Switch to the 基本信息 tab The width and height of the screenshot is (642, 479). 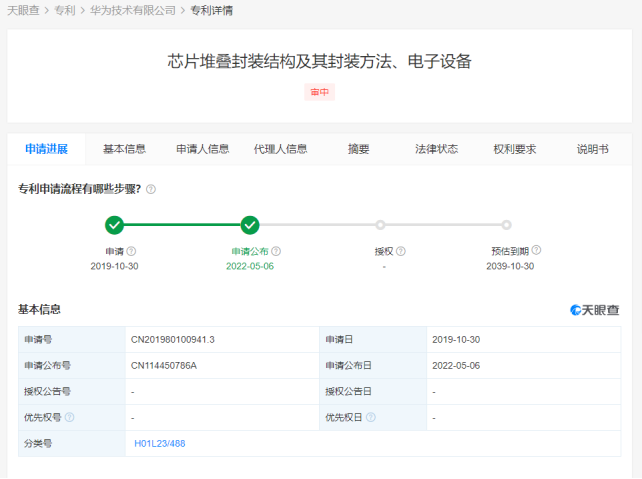[124, 149]
